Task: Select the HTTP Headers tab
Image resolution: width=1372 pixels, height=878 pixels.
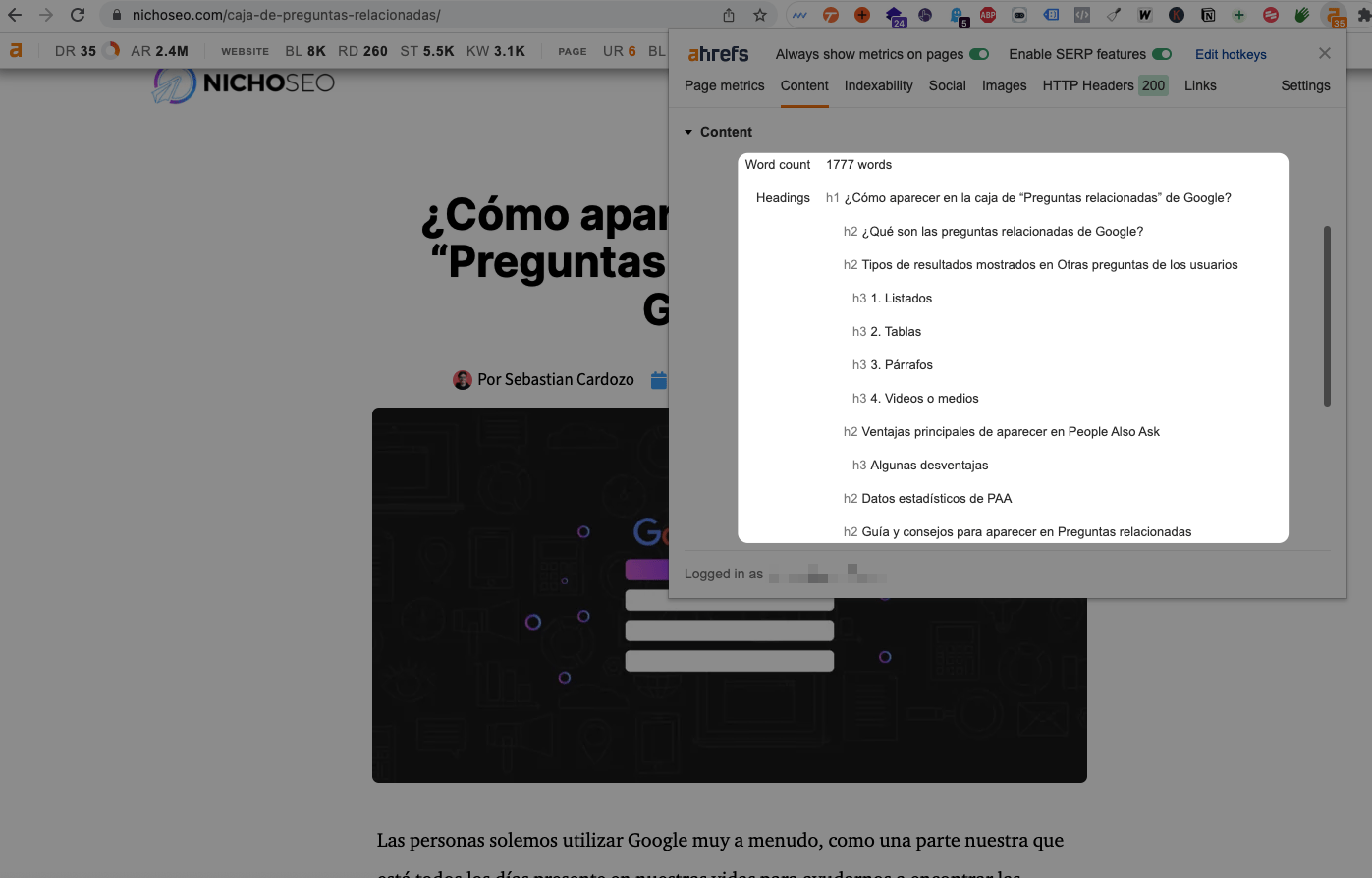Action: (x=1088, y=85)
